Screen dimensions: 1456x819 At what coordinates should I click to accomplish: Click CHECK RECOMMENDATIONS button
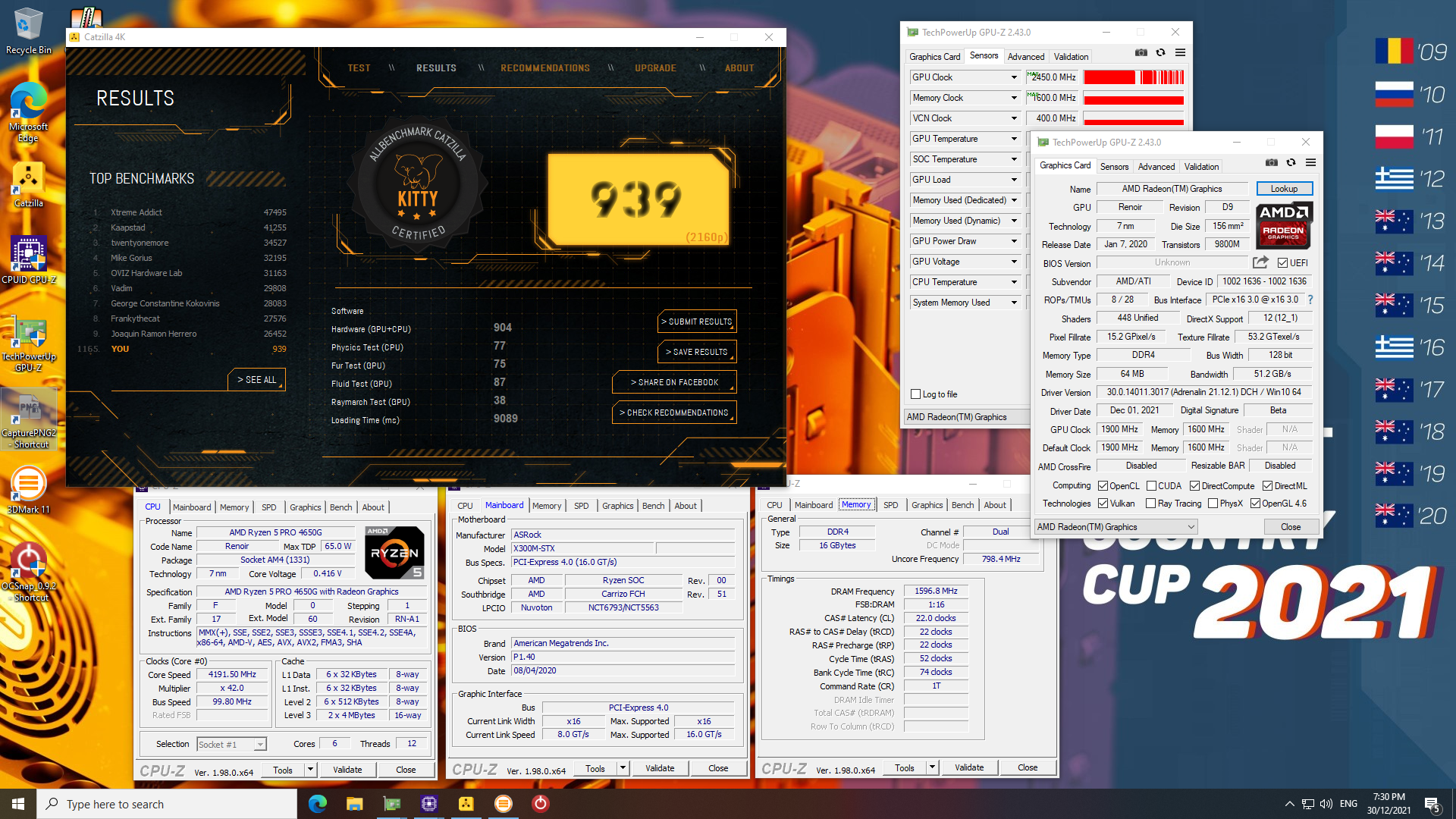click(x=674, y=413)
